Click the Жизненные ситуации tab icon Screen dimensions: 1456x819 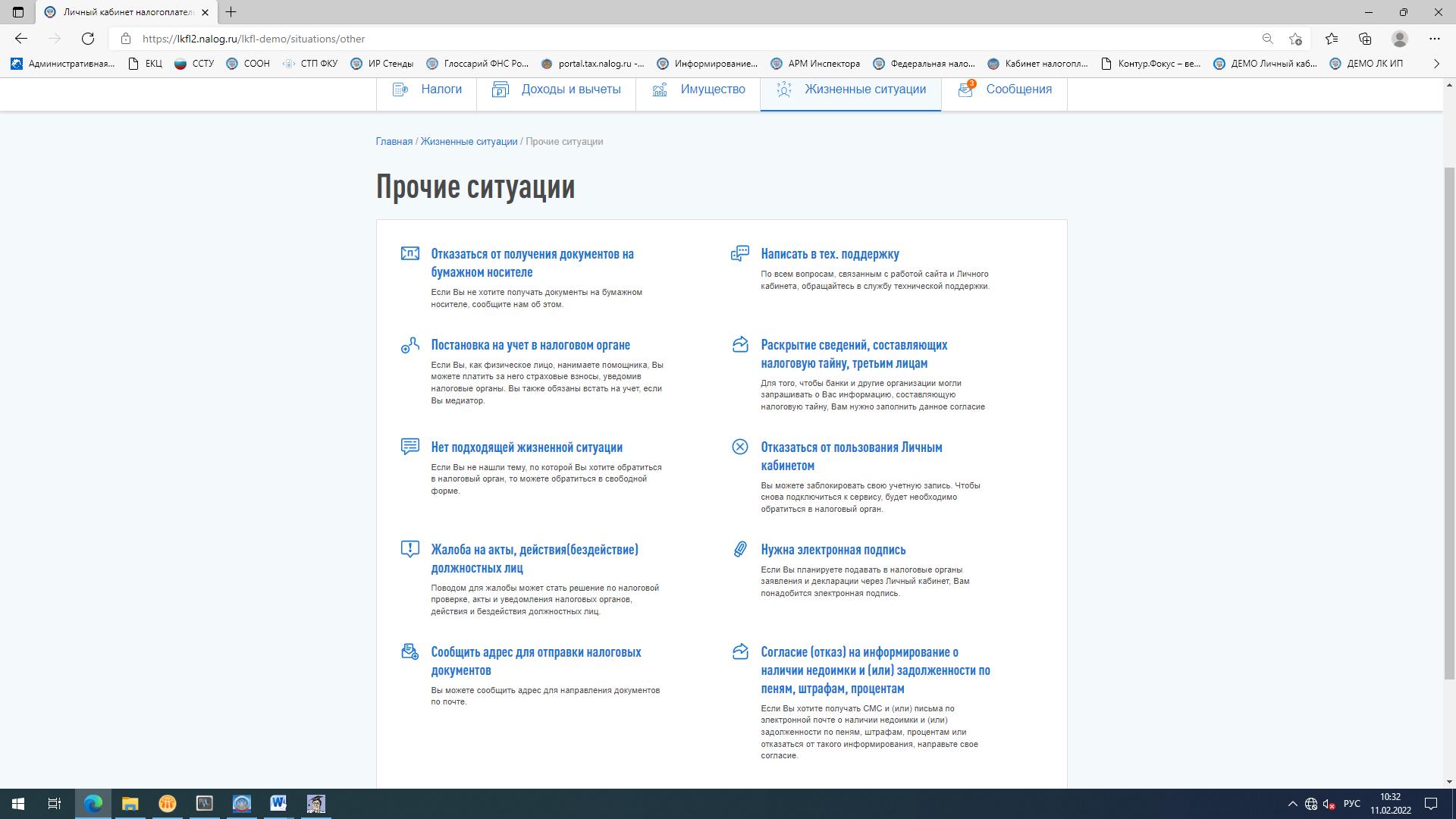[784, 89]
